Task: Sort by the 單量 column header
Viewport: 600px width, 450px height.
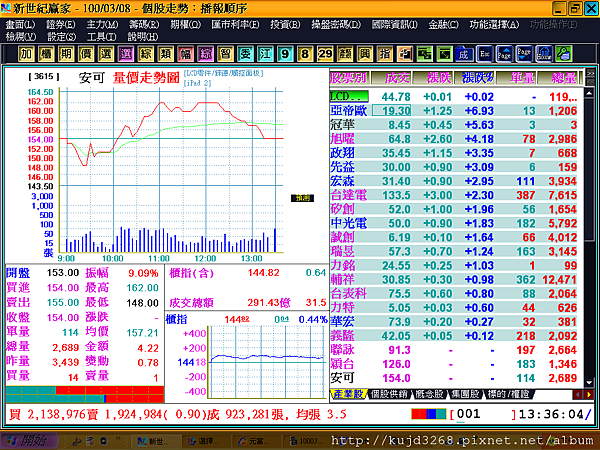Action: coord(516,78)
